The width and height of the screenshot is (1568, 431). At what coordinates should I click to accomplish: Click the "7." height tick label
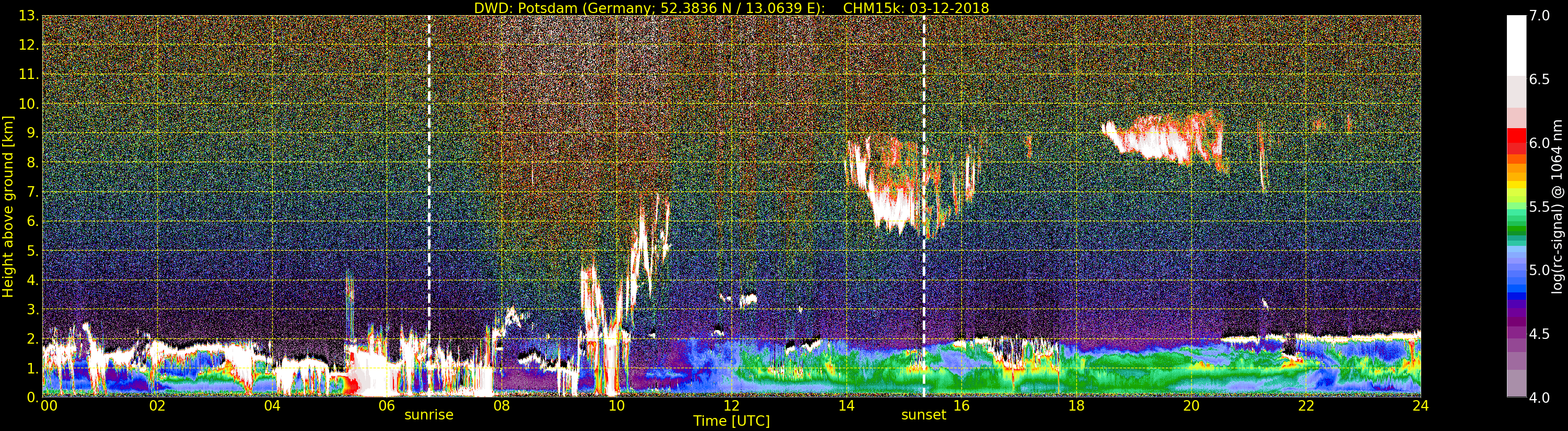pyautogui.click(x=32, y=192)
